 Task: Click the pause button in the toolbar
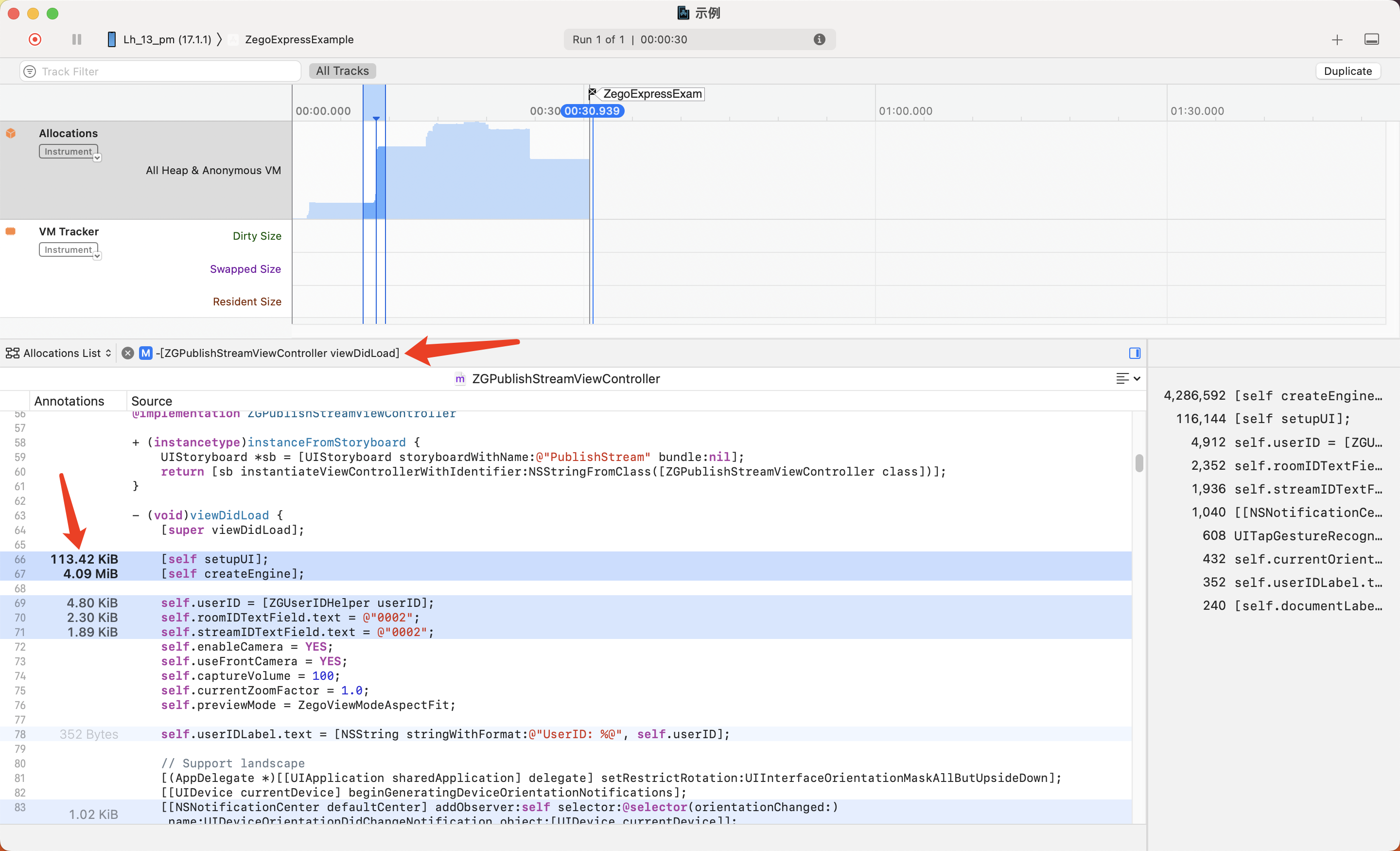pyautogui.click(x=76, y=39)
